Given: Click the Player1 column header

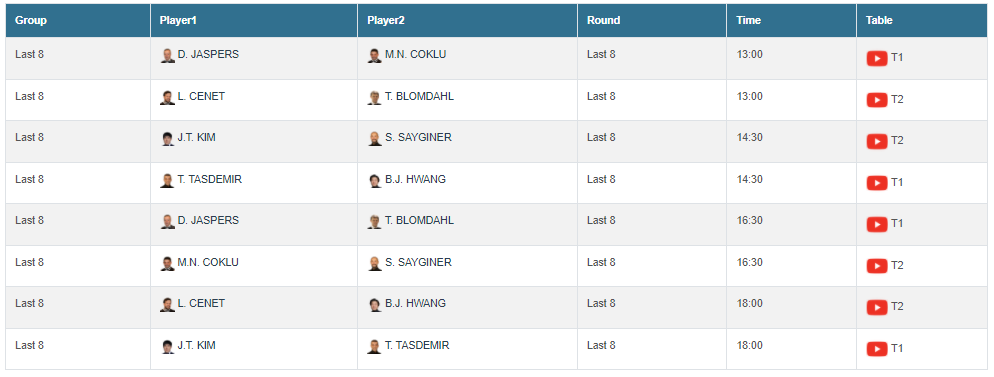Looking at the screenshot, I should click(x=178, y=20).
